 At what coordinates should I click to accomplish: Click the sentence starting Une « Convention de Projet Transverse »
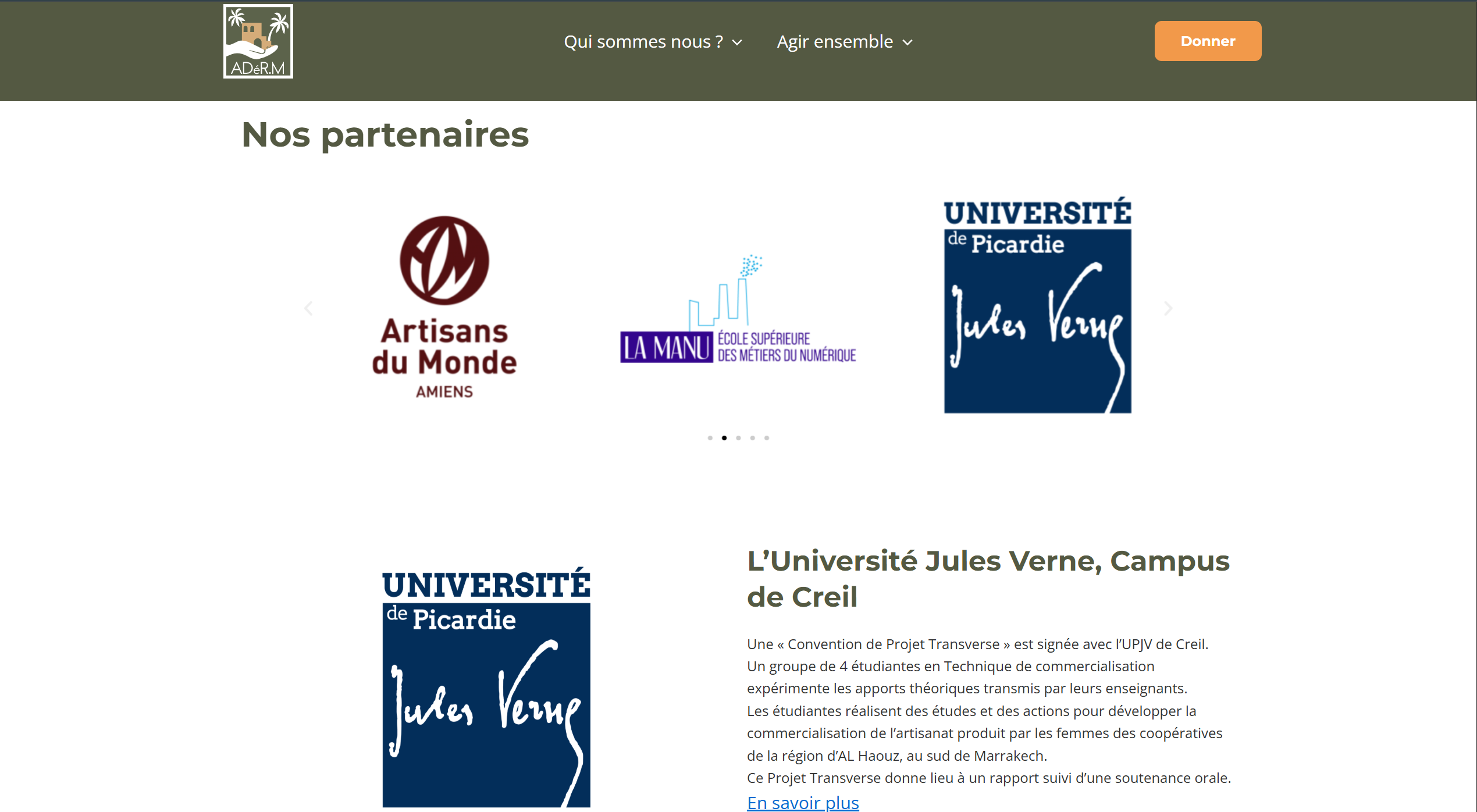click(x=977, y=644)
